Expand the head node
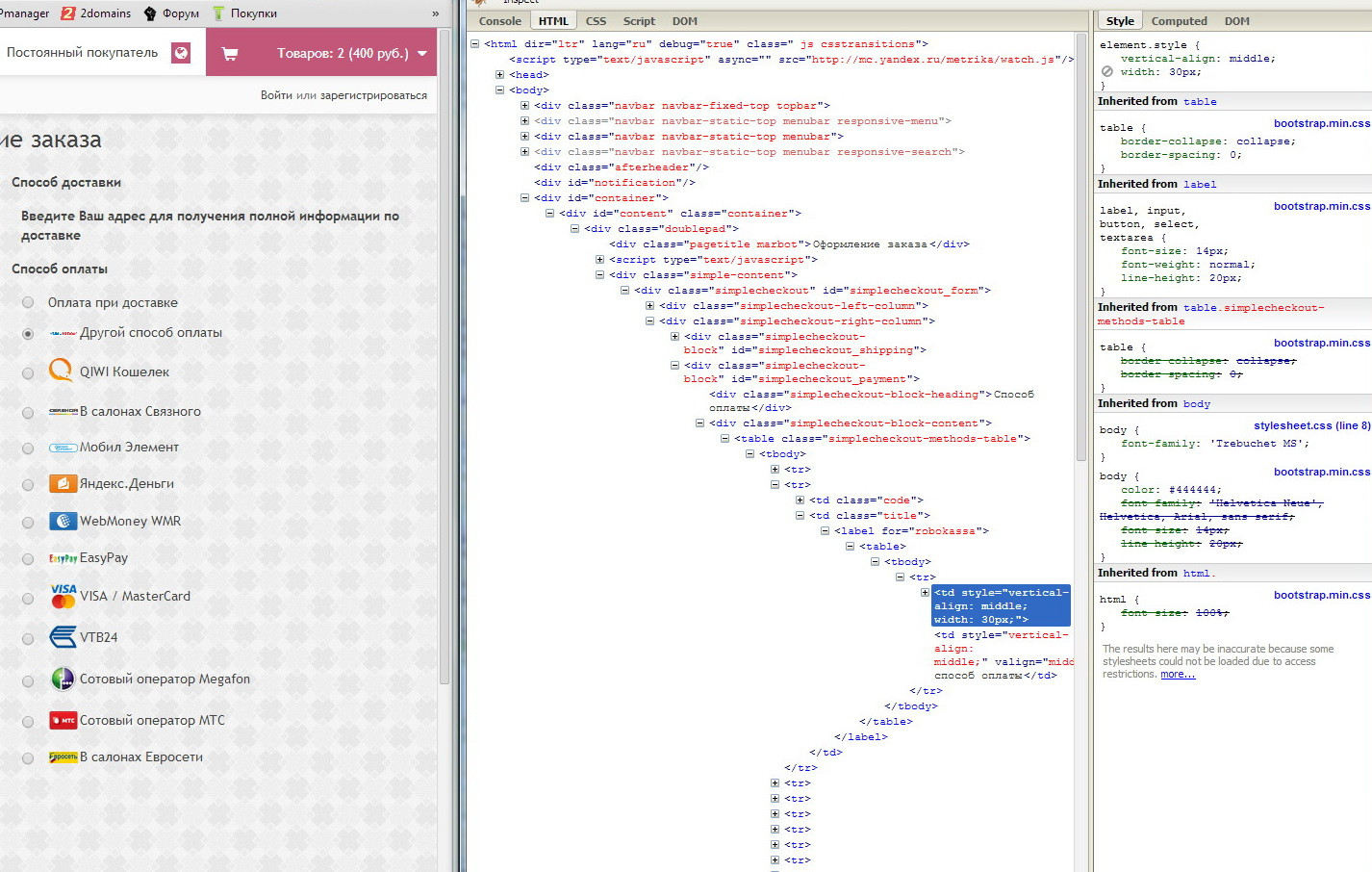The image size is (1372, 872). tap(499, 75)
